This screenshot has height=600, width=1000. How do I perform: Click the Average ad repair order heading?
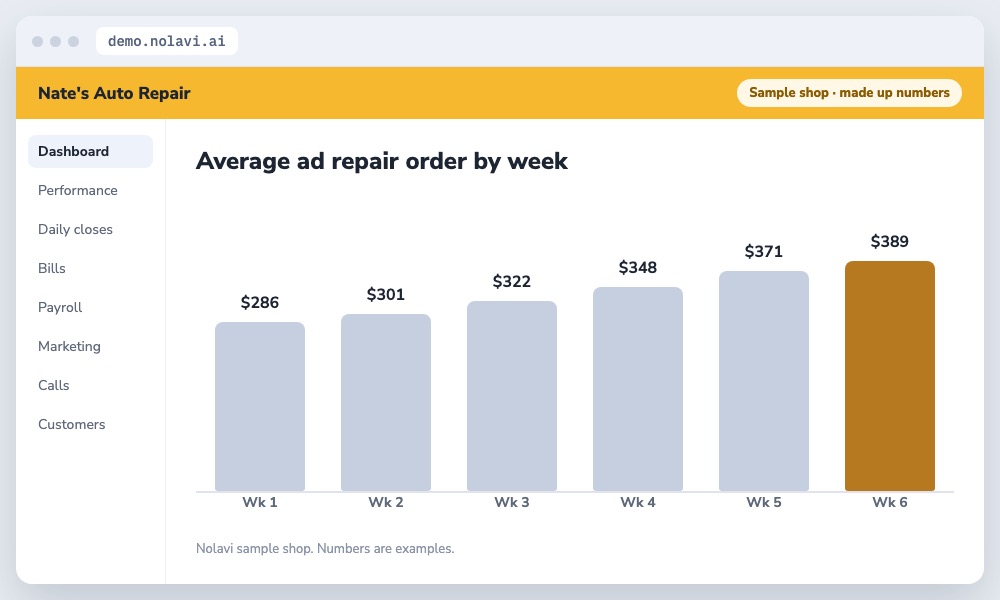381,161
